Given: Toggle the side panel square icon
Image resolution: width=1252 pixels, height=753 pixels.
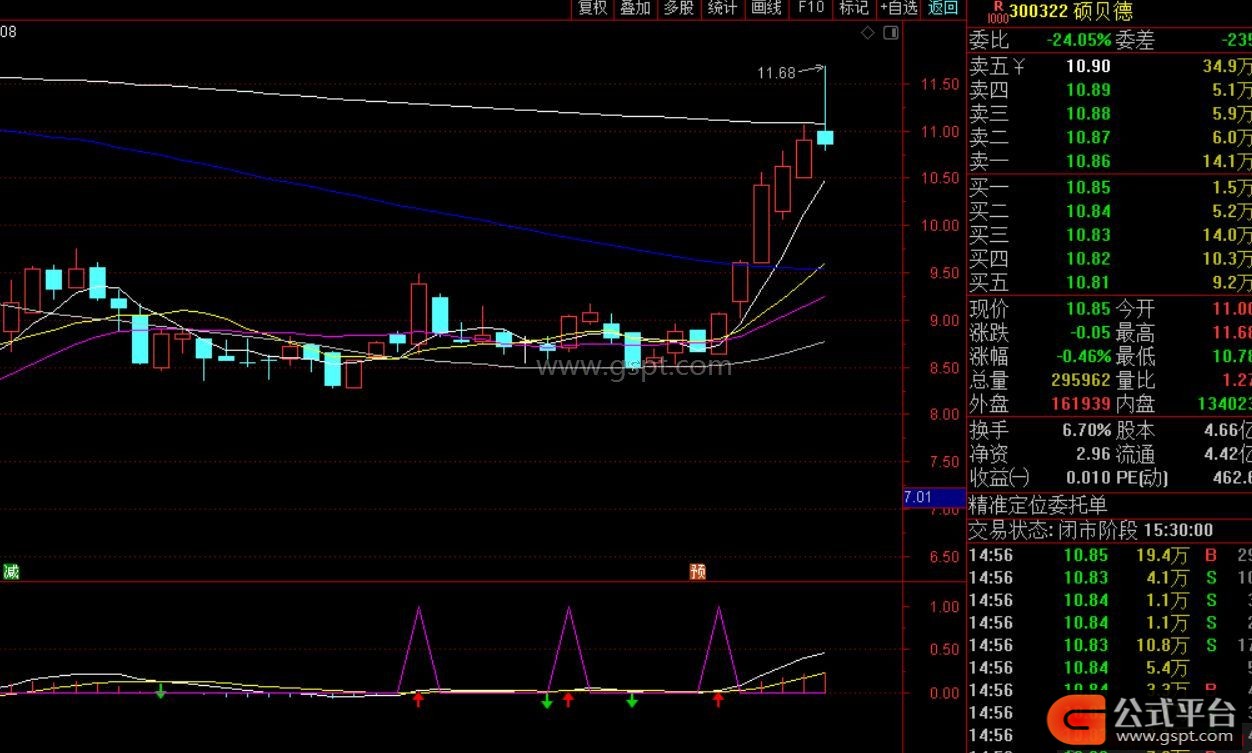Looking at the screenshot, I should 891,33.
